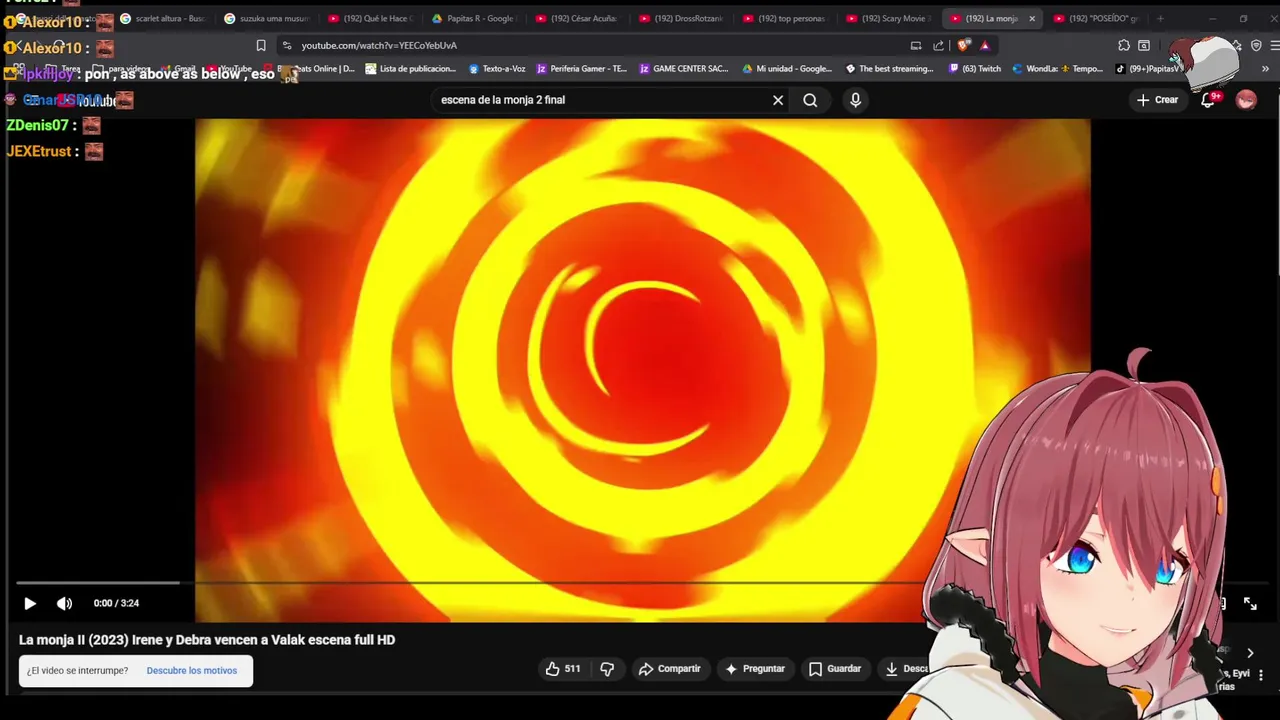Play the YouTube video

pos(29,603)
